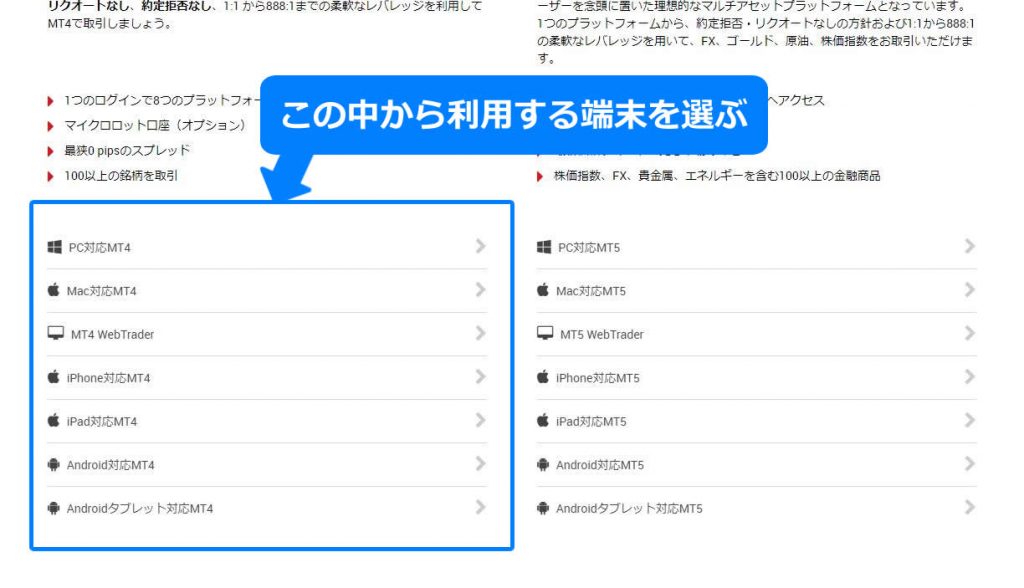The image size is (1024, 588).
Task: Open the PC対応MT4 link
Action: pyautogui.click(x=100, y=248)
